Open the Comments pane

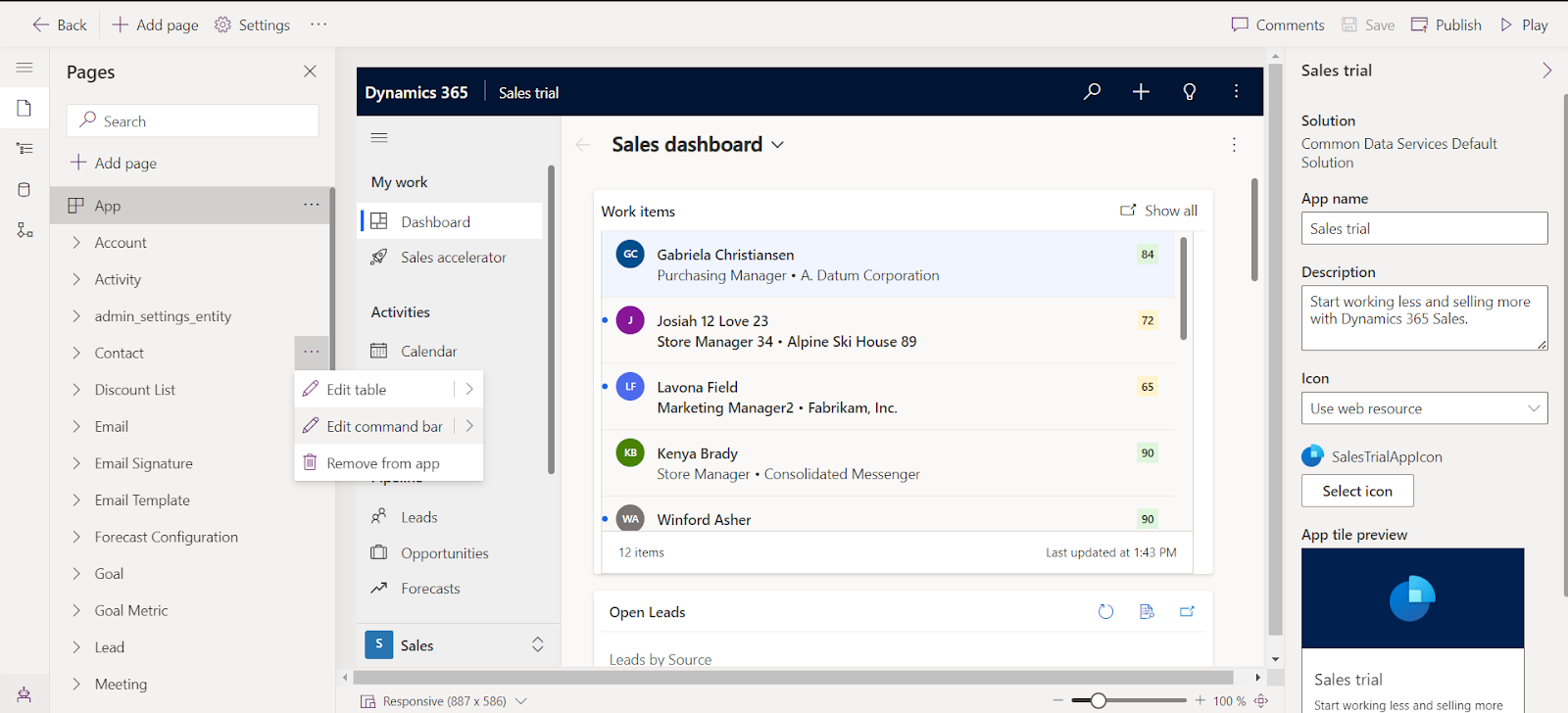[x=1278, y=24]
